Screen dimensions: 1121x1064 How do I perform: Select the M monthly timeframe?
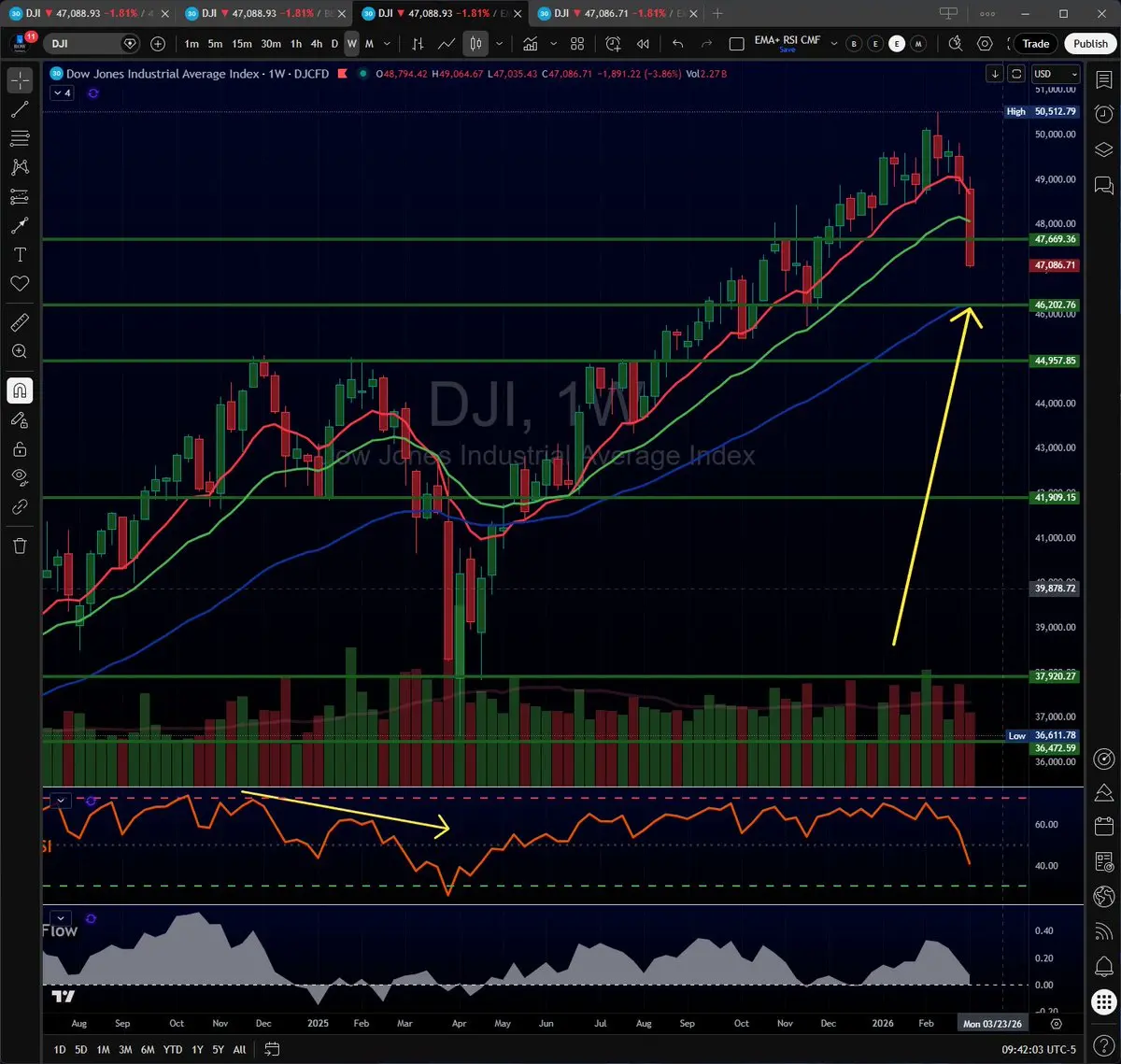click(x=369, y=44)
